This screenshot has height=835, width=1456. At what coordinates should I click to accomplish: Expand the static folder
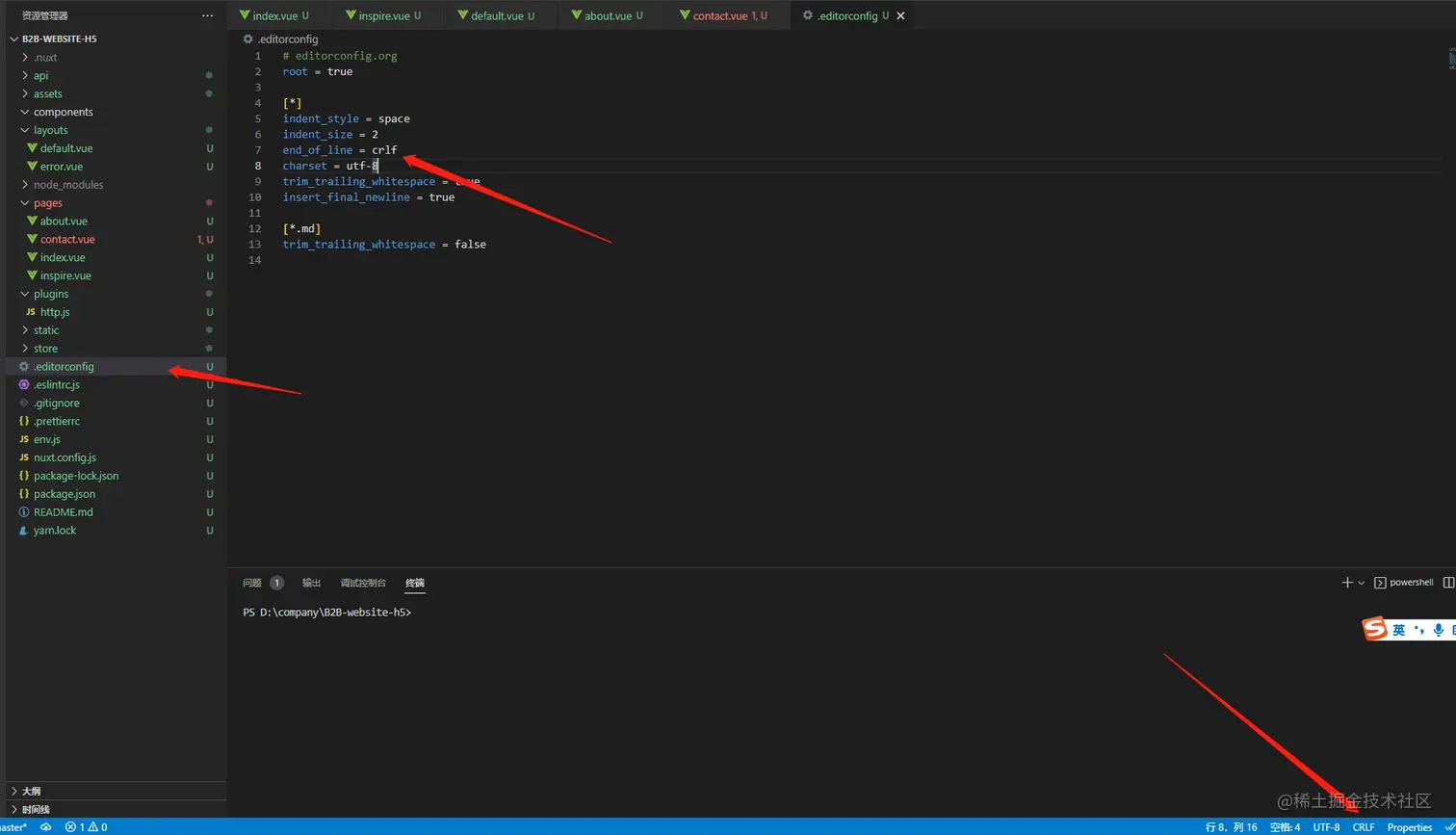[45, 330]
